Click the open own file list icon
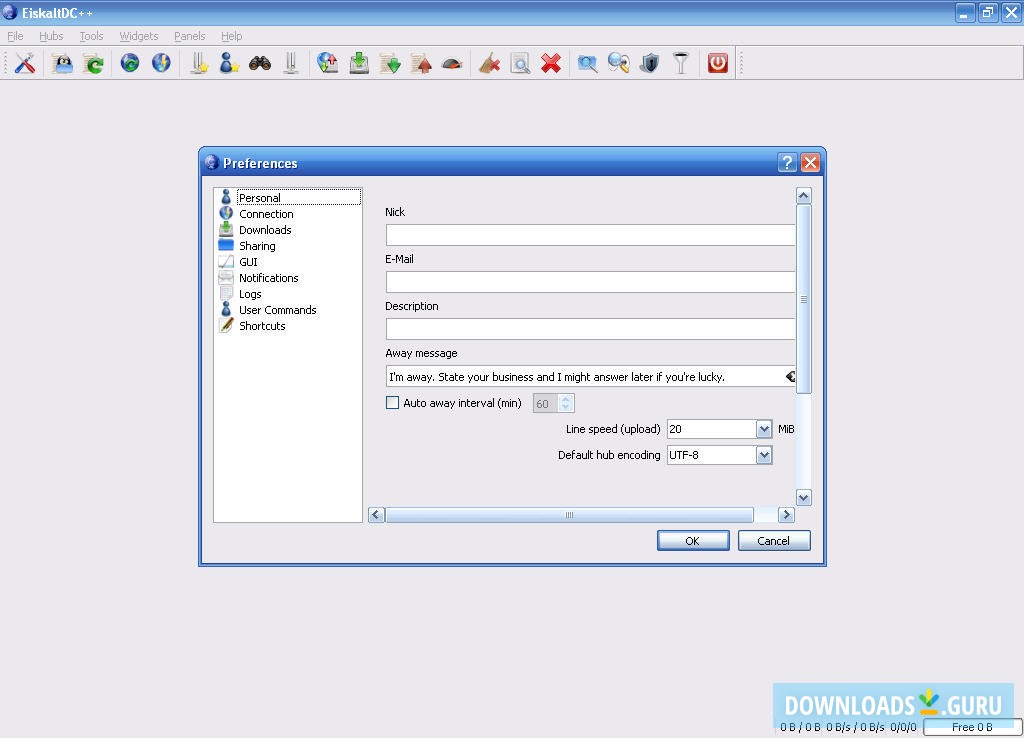This screenshot has width=1024, height=738. click(63, 63)
